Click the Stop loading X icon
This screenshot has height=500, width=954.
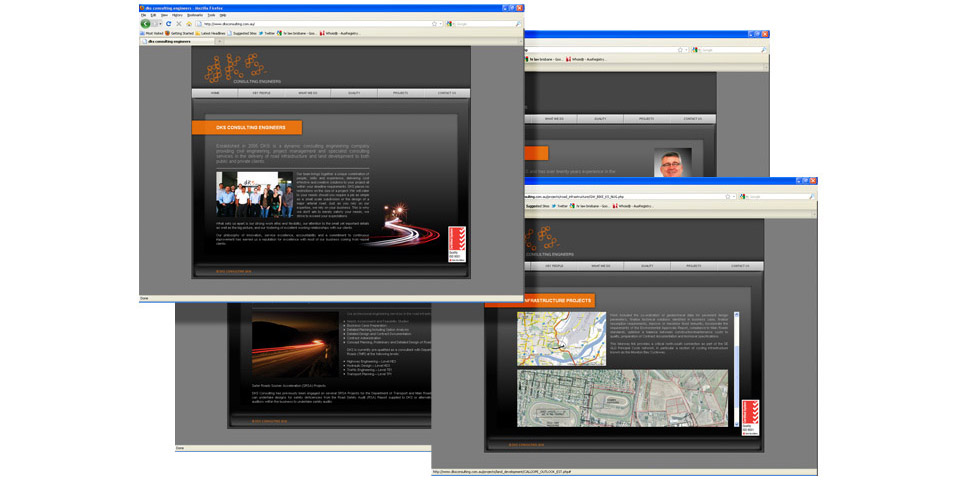pyautogui.click(x=178, y=23)
